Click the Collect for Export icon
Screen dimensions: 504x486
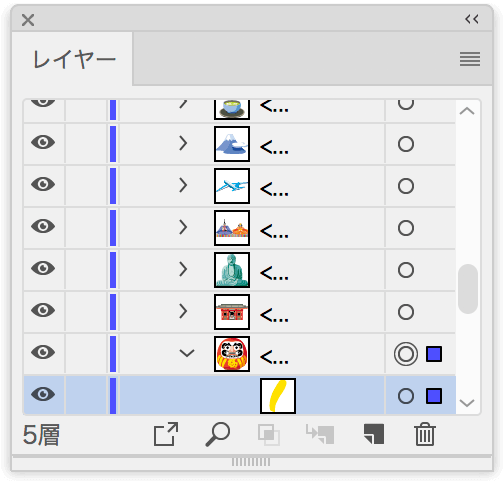point(166,434)
